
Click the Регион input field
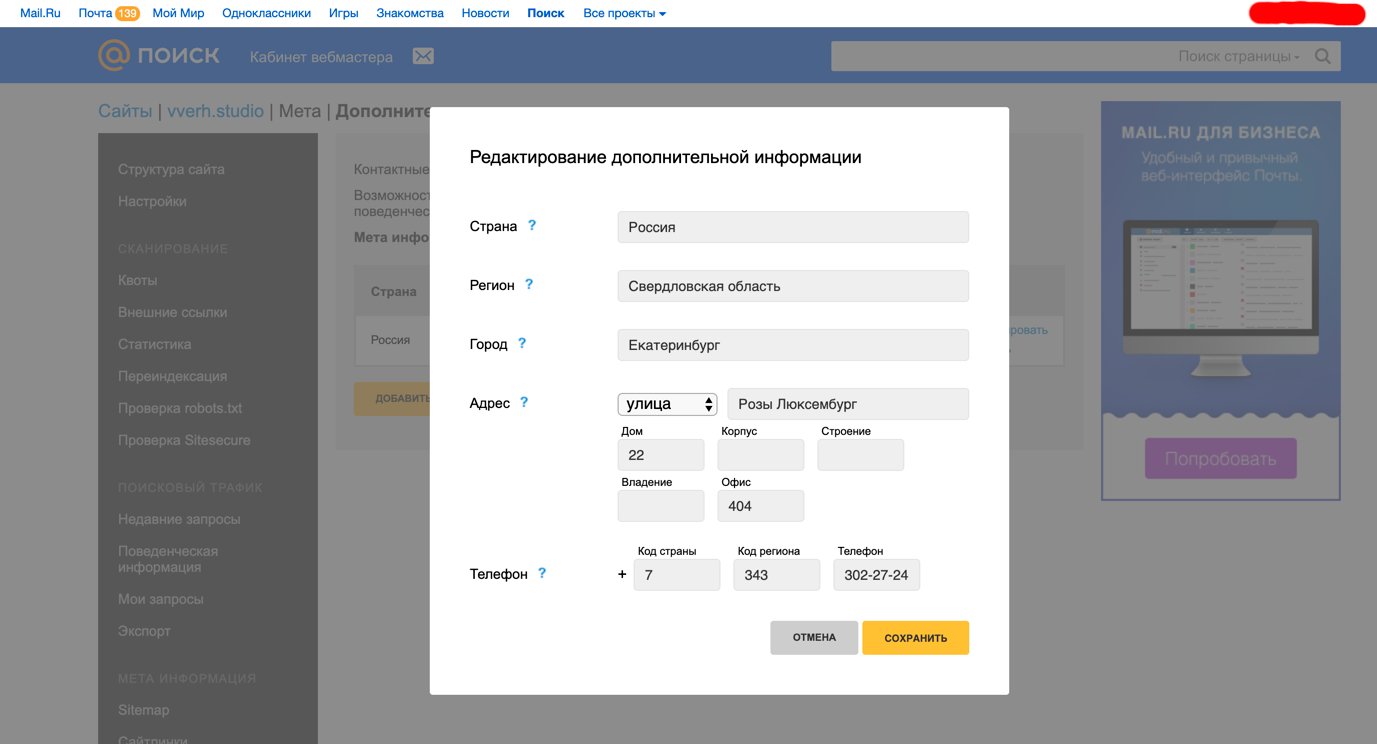[x=793, y=286]
